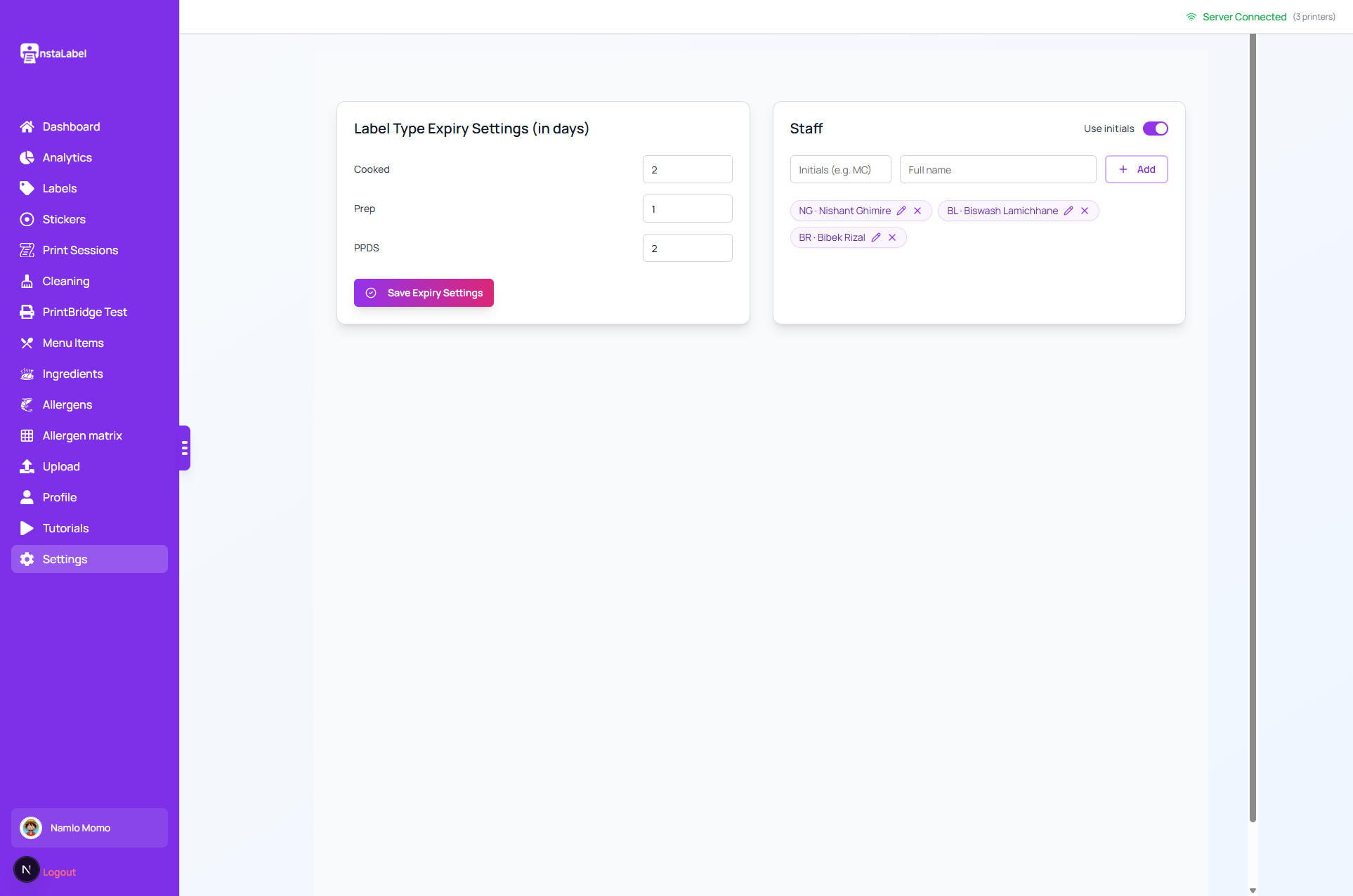Click the PPDS expiry days field
Viewport: 1353px width, 896px height.
point(687,248)
